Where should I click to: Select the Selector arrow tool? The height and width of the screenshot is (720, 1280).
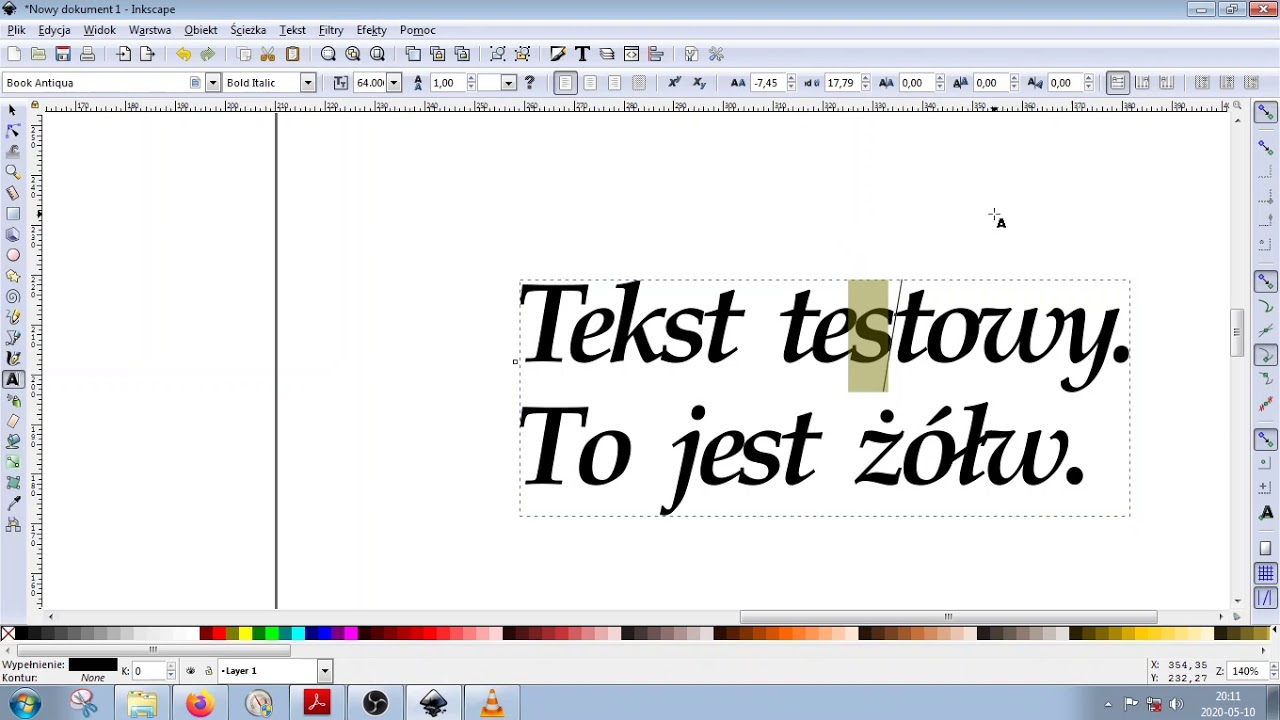(13, 110)
